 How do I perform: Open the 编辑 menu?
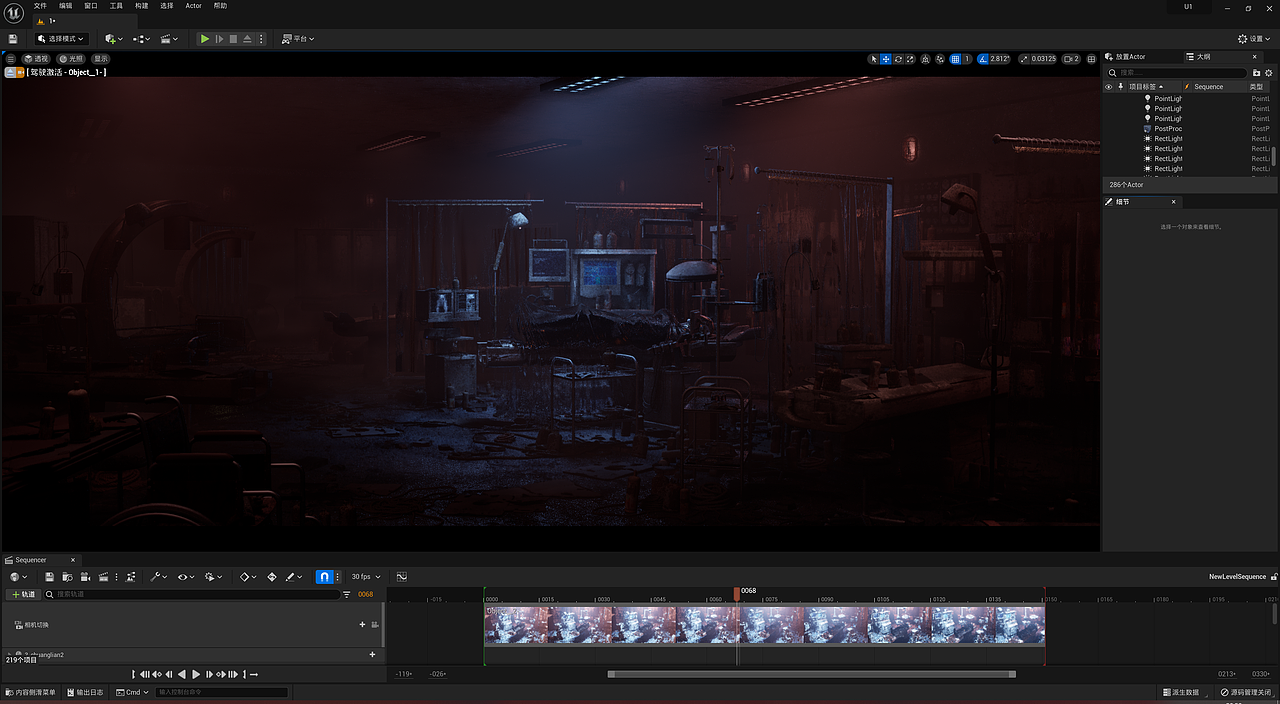65,6
